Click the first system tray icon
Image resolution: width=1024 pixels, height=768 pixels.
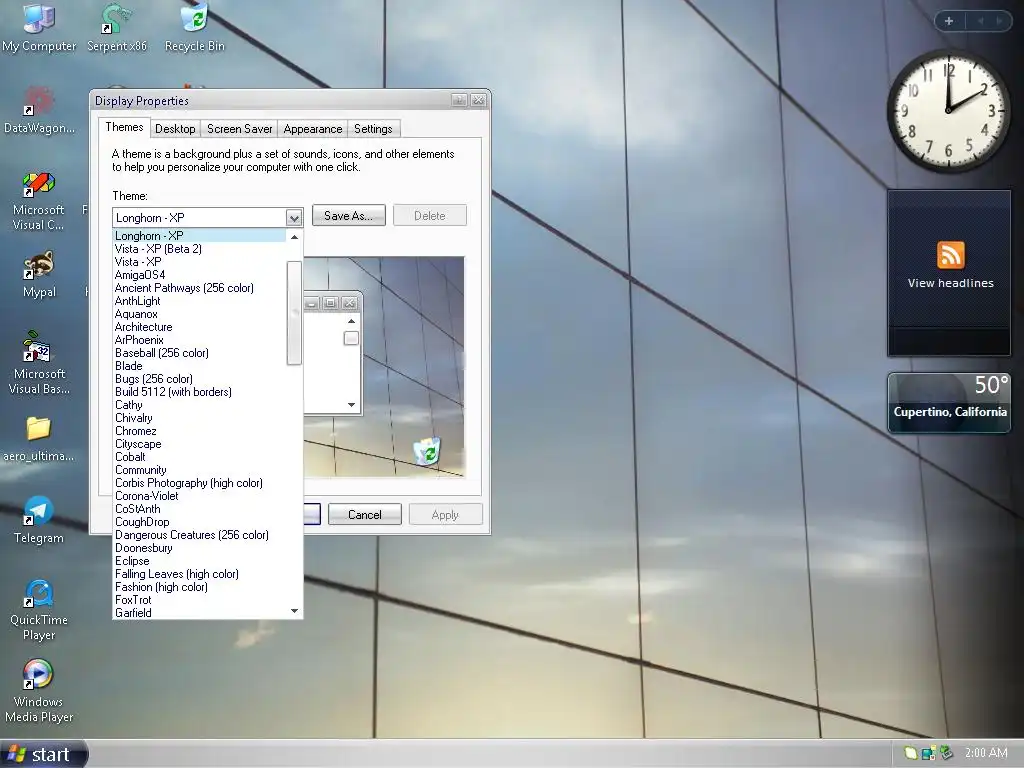click(x=910, y=753)
